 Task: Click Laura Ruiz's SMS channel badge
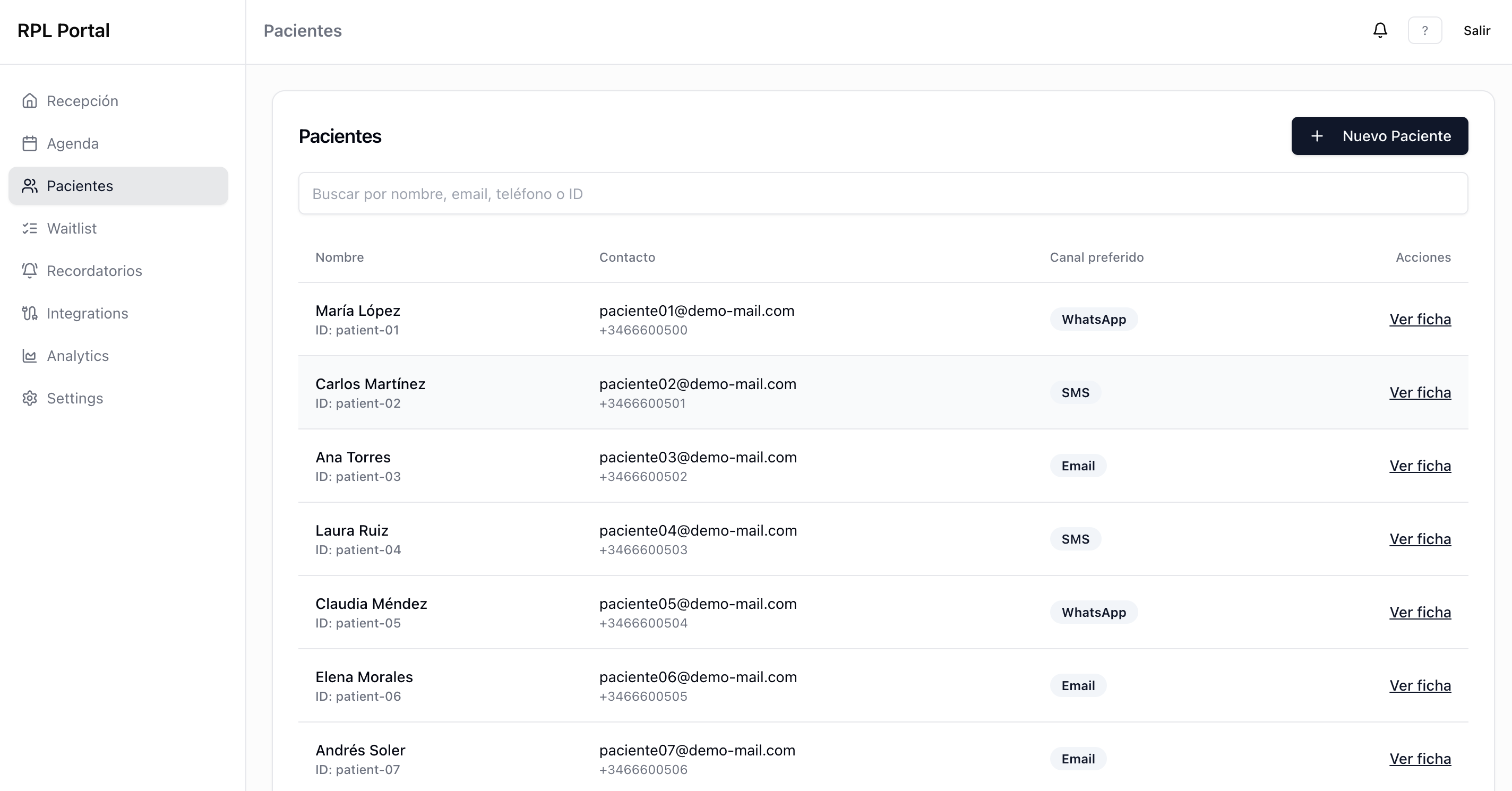tap(1075, 539)
